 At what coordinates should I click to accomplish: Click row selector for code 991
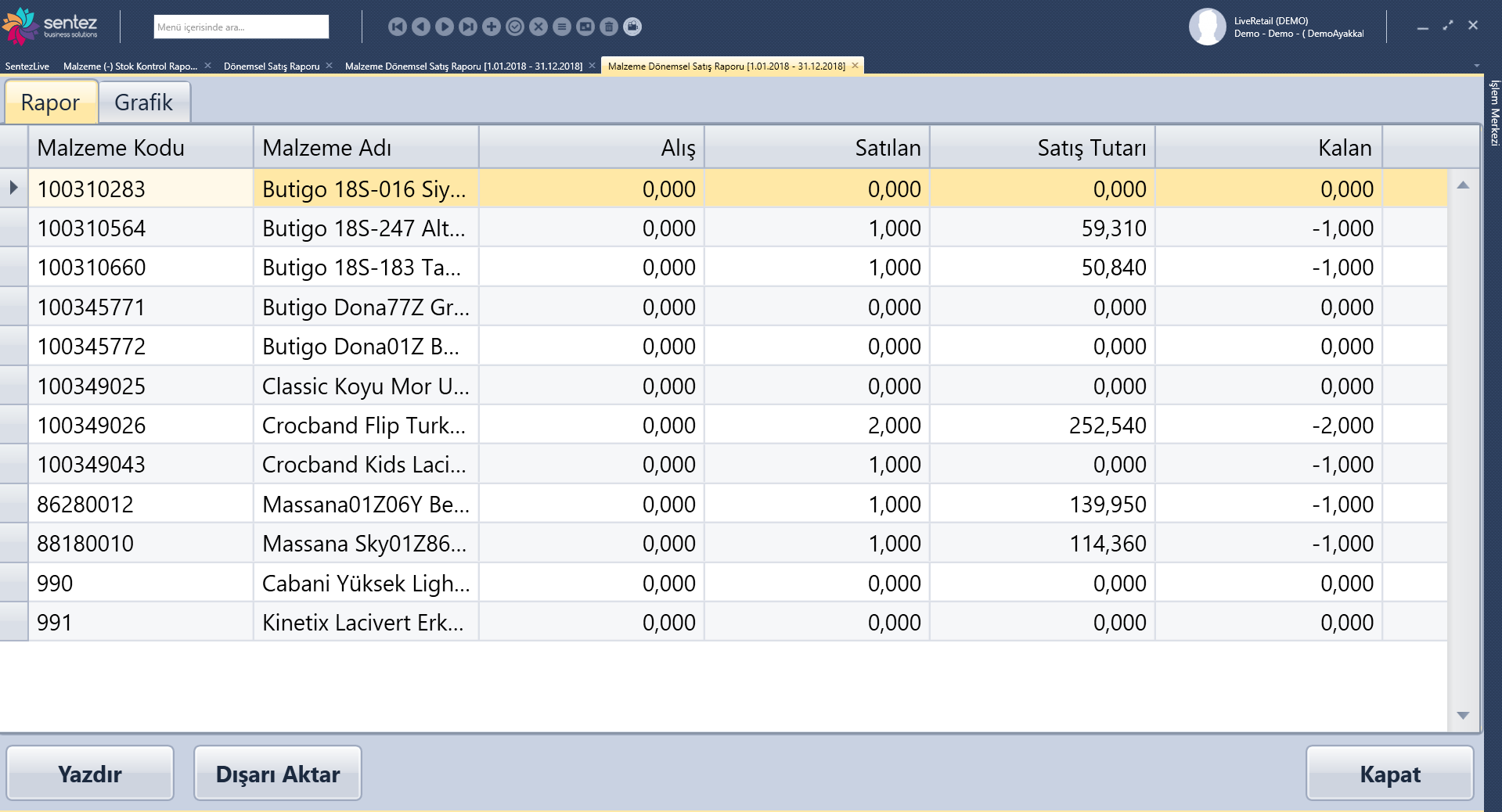pos(14,622)
